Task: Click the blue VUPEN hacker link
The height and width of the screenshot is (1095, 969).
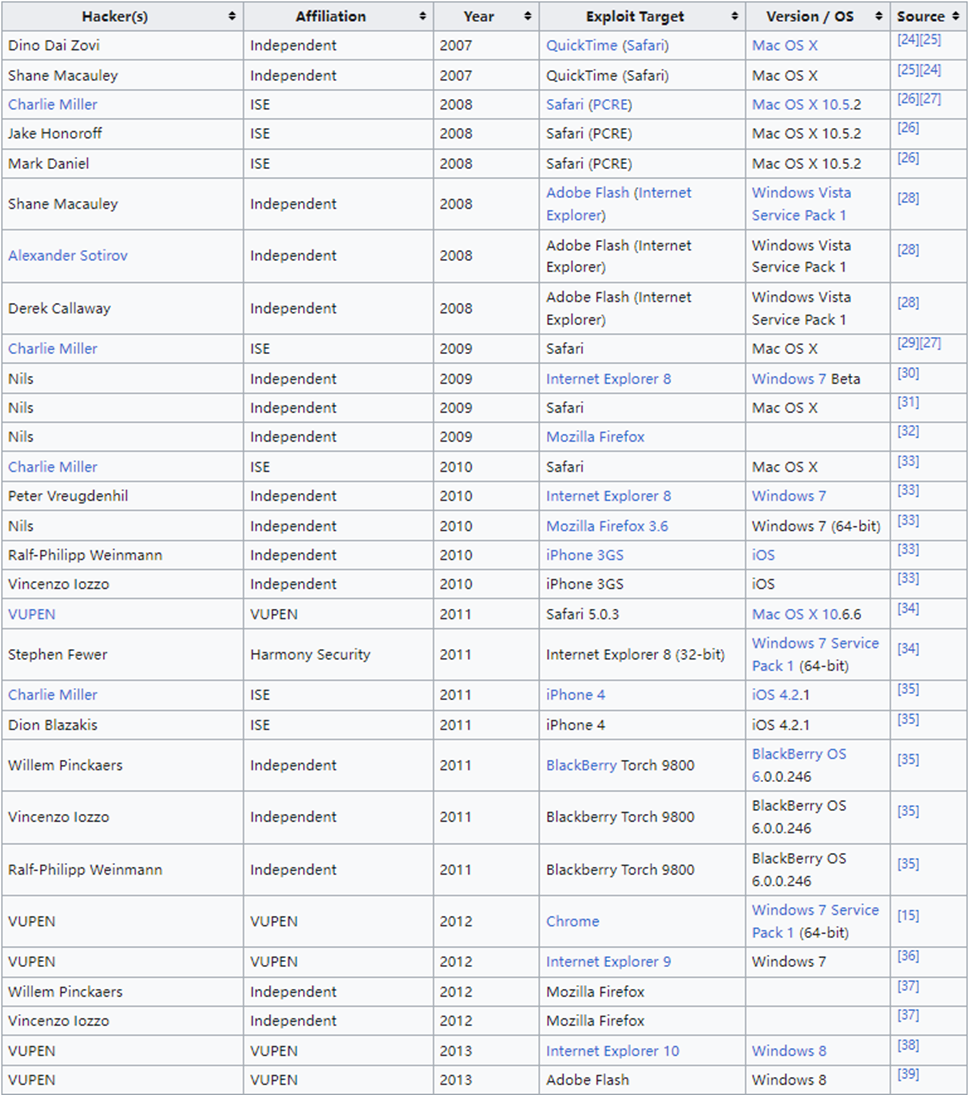Action: [x=32, y=614]
